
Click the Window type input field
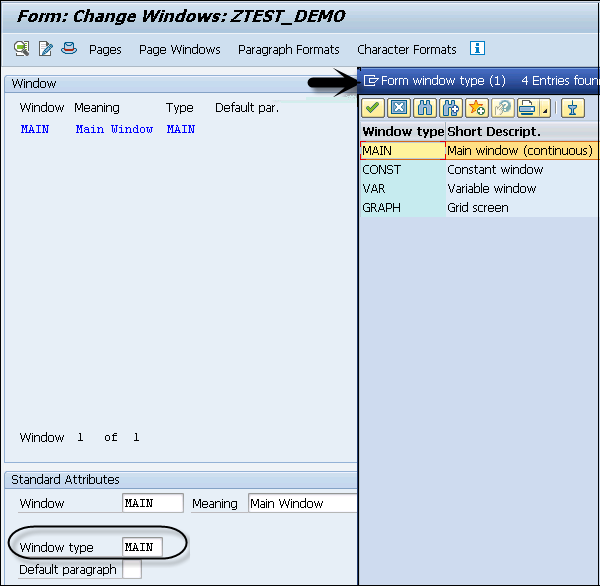tap(141, 547)
